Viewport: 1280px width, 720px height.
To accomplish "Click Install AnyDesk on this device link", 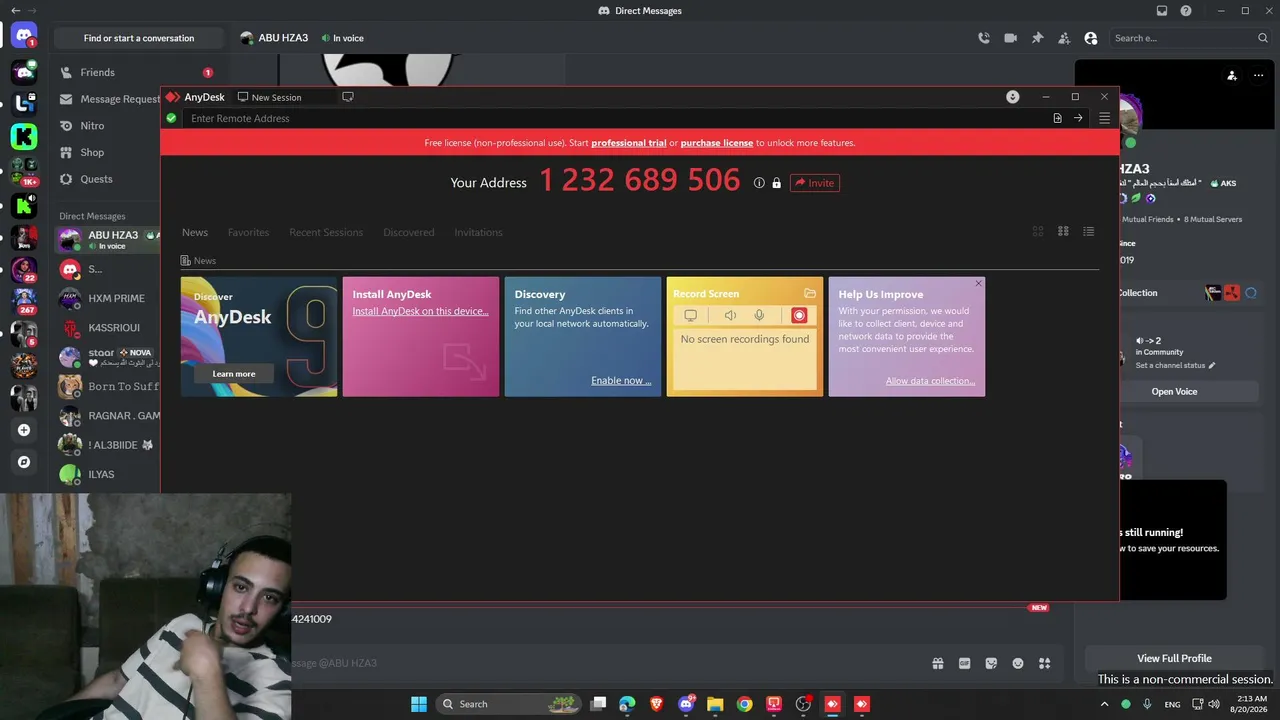I will [x=420, y=311].
